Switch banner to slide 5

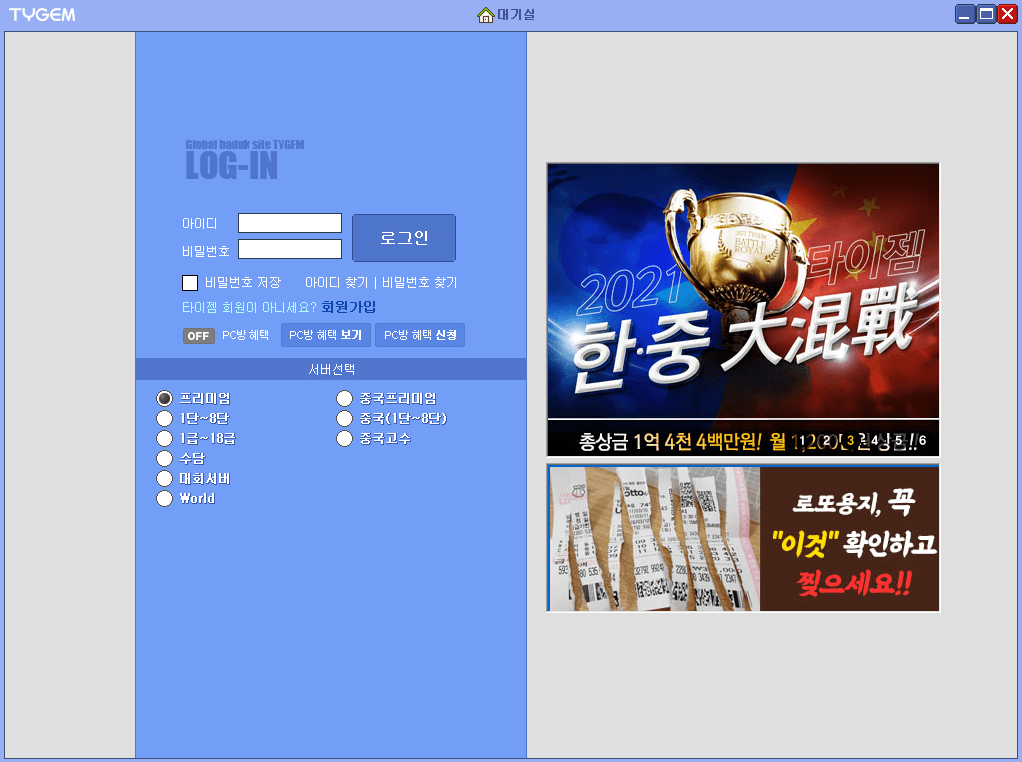898,441
